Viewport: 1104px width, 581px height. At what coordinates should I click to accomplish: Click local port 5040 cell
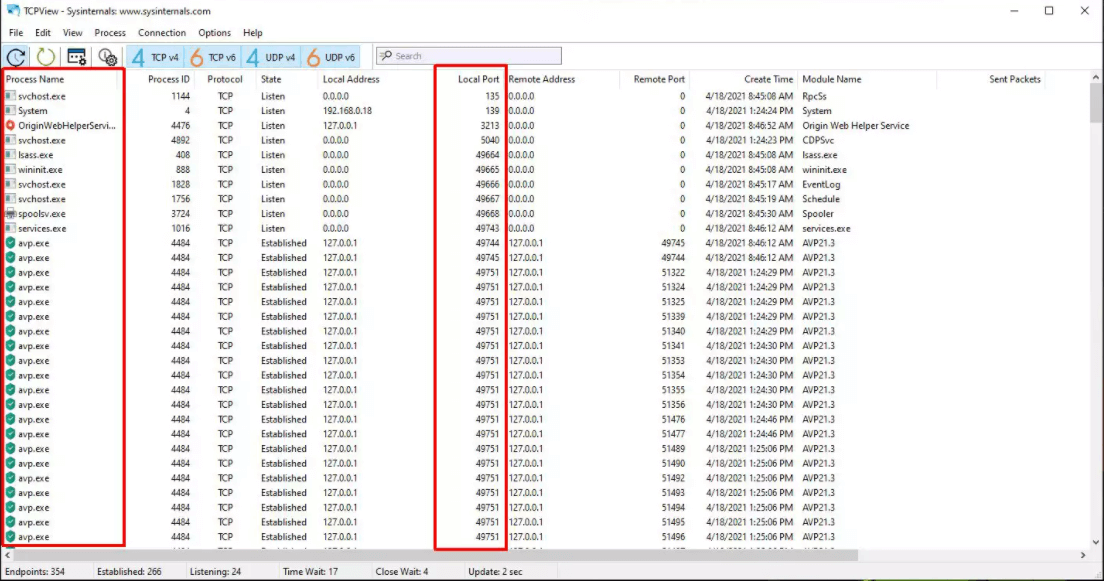click(x=489, y=140)
